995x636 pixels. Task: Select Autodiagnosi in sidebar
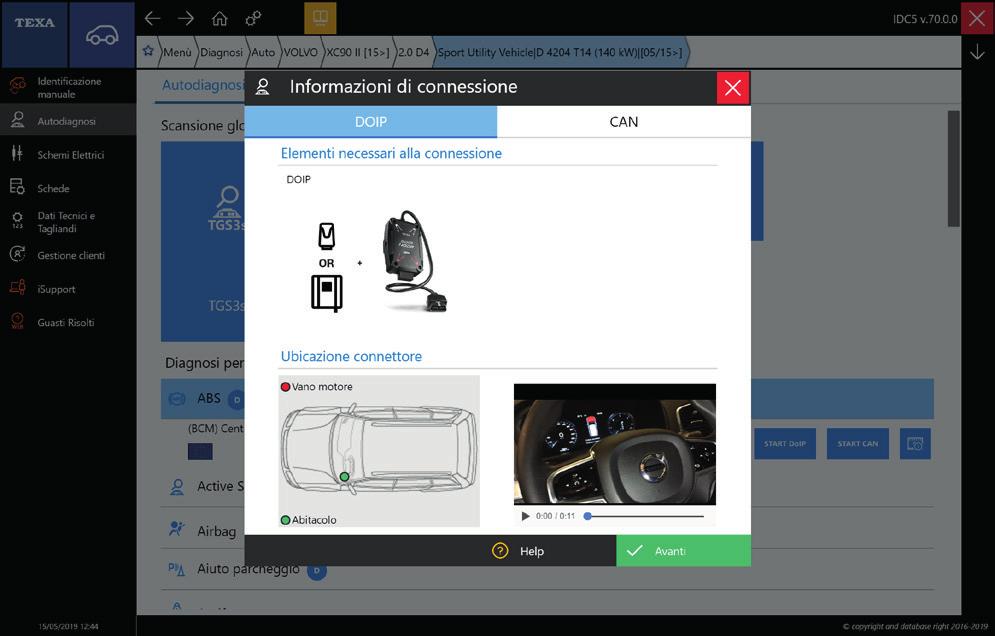(x=68, y=121)
